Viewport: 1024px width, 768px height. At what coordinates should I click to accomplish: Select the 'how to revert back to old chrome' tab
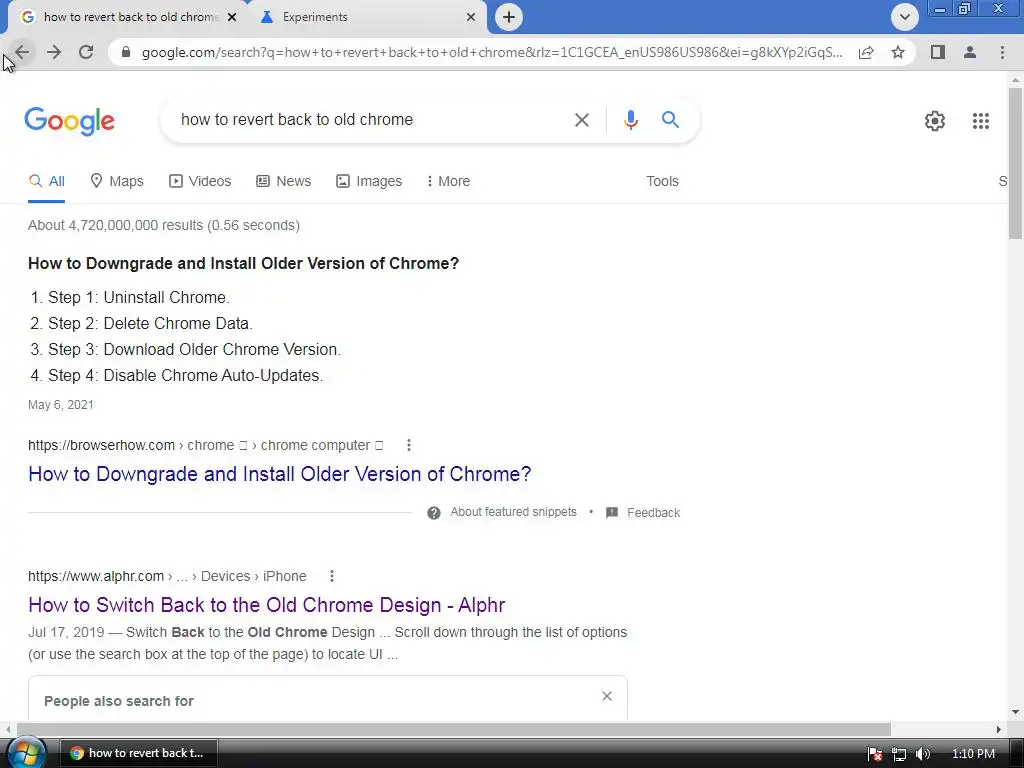pos(124,17)
